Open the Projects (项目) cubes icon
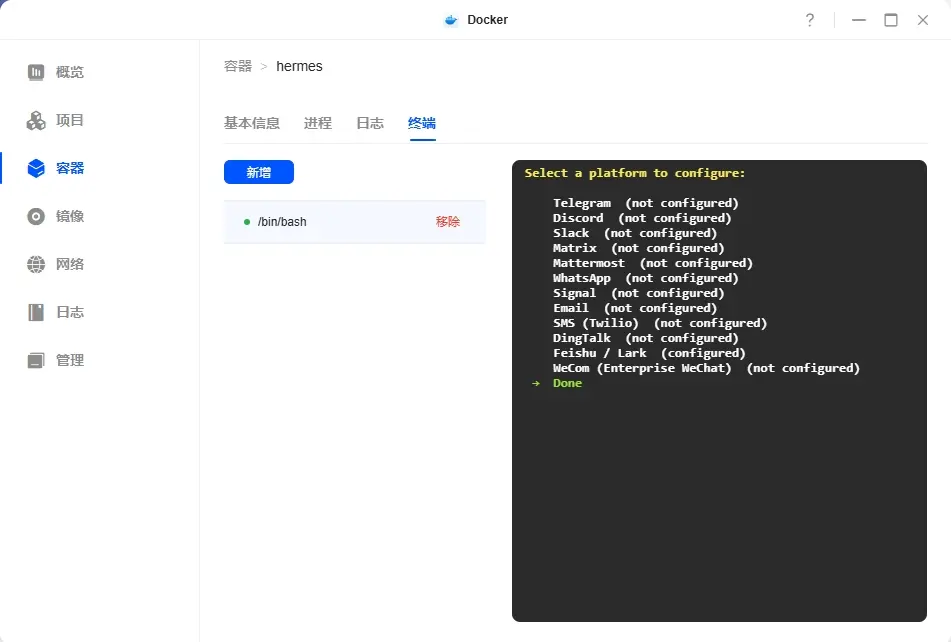The height and width of the screenshot is (642, 951). 36,120
